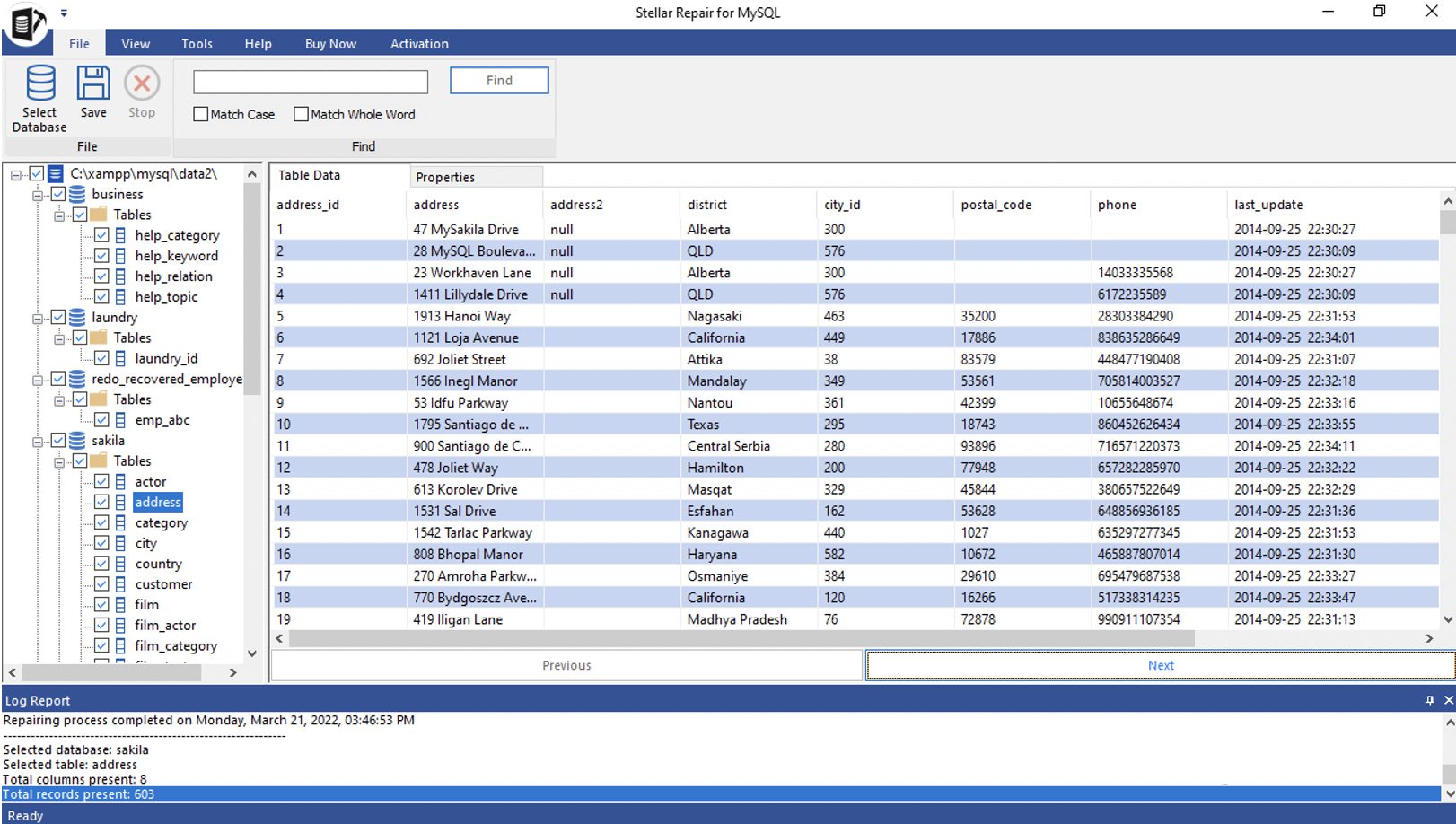Click Next to view more records
This screenshot has width=1456, height=824.
(1160, 665)
